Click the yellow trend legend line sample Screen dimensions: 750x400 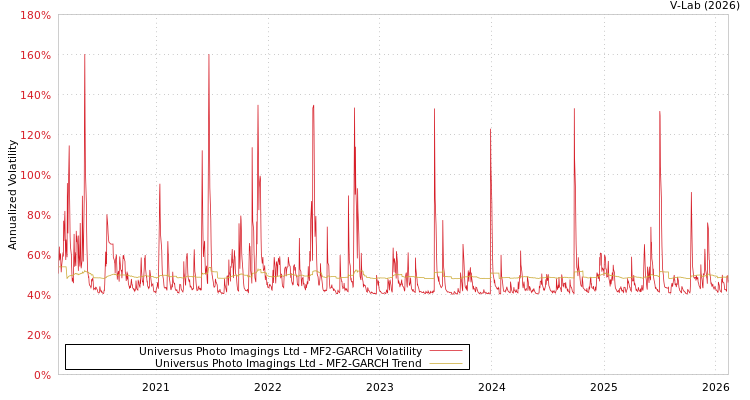pyautogui.click(x=446, y=363)
